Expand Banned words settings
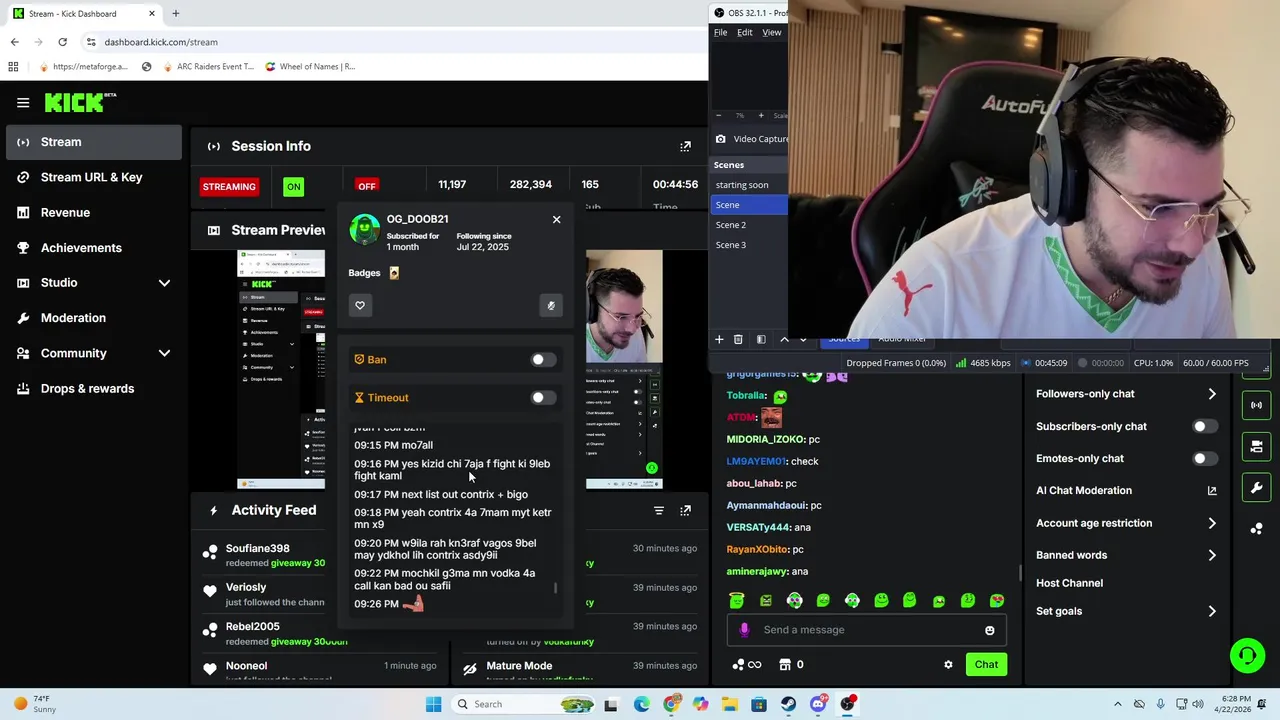Screen dimensions: 1280x720 [1212, 555]
